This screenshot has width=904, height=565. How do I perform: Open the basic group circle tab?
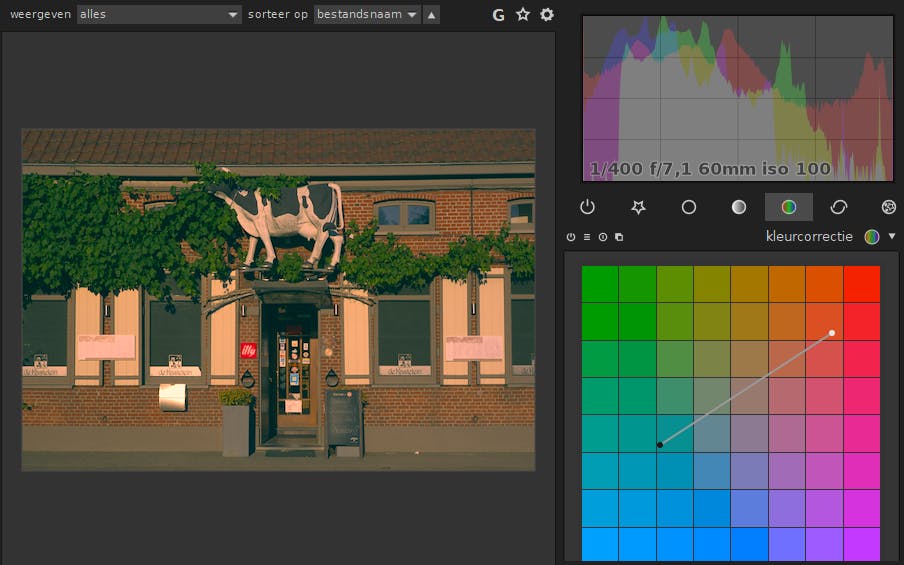tap(689, 207)
